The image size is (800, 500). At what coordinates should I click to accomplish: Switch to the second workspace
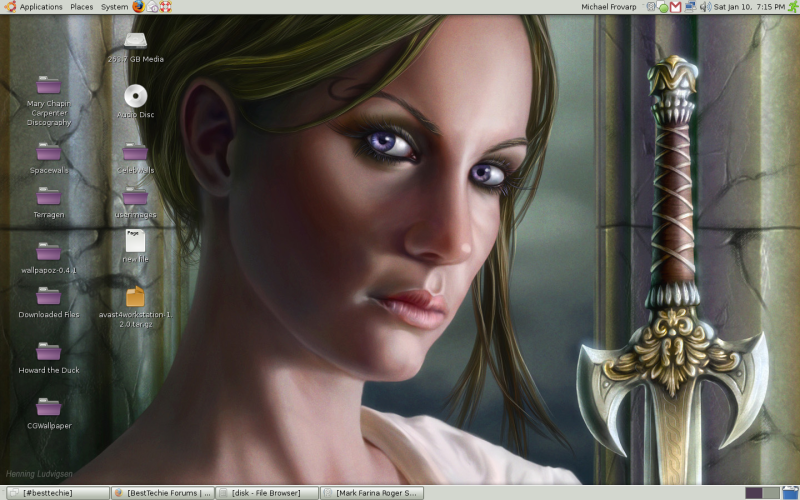click(771, 493)
